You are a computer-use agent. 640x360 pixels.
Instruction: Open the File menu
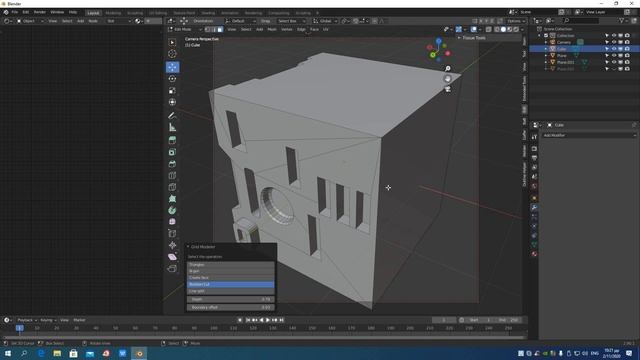pyautogui.click(x=14, y=12)
